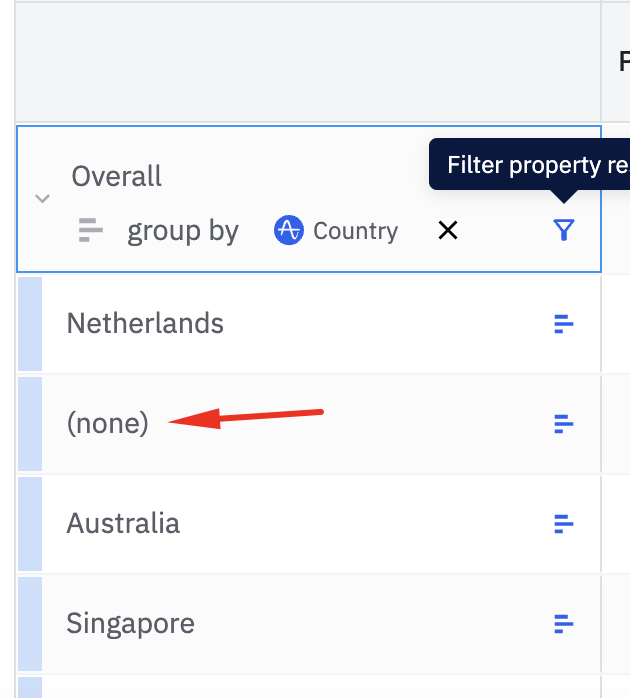This screenshot has height=698, width=630.
Task: Toggle the (none) row color bar
Action: pos(30,424)
